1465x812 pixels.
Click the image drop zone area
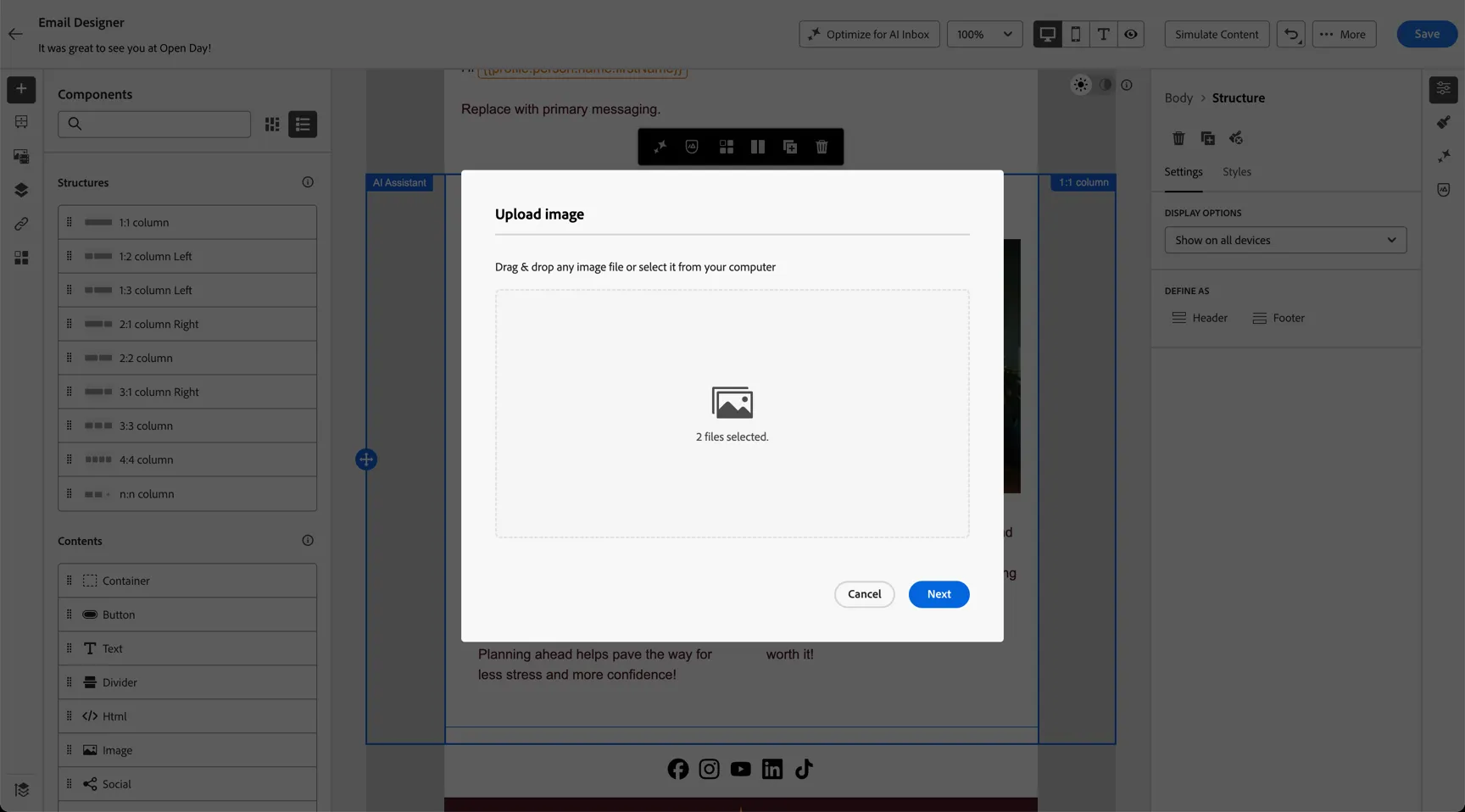tap(732, 414)
